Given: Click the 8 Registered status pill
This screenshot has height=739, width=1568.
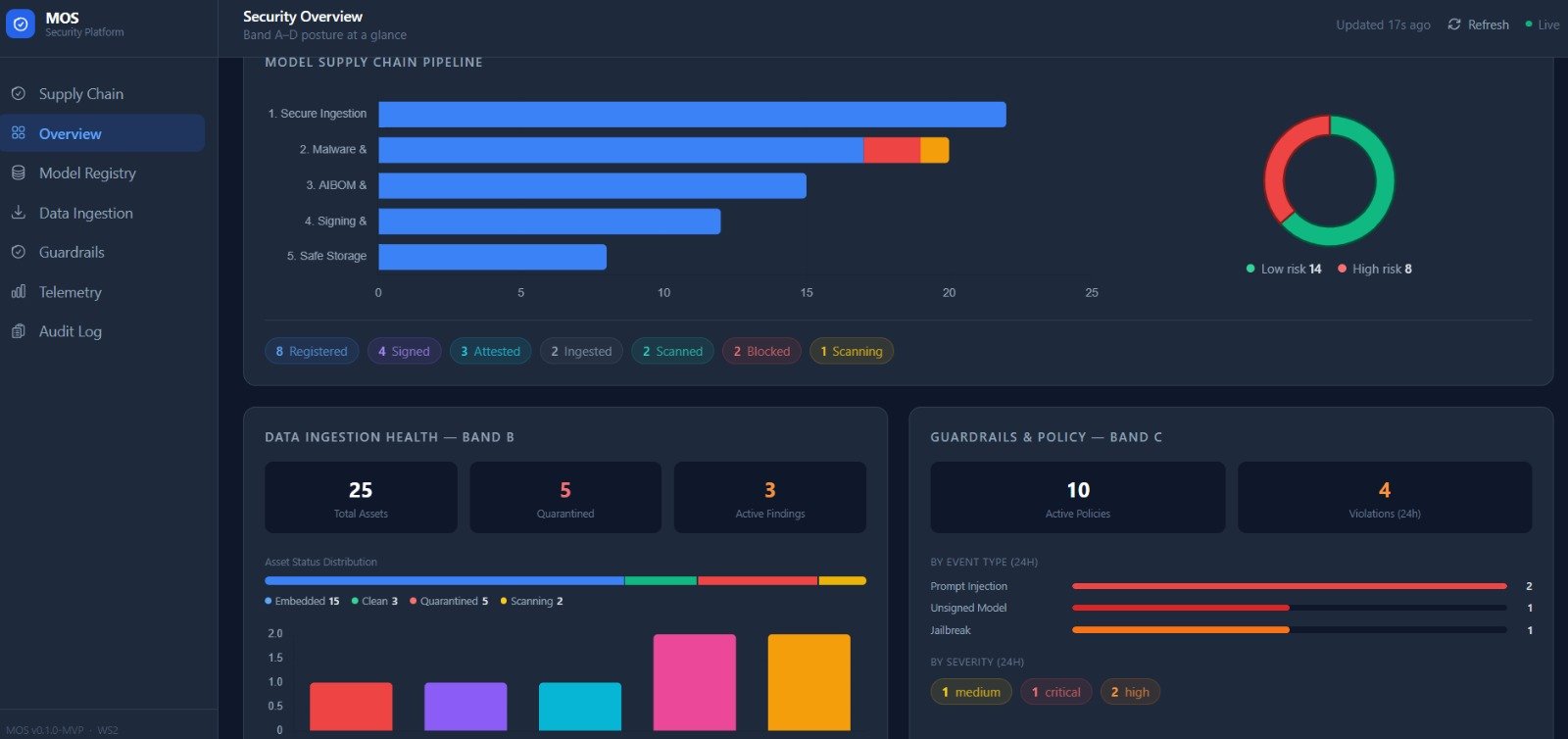Looking at the screenshot, I should point(312,351).
